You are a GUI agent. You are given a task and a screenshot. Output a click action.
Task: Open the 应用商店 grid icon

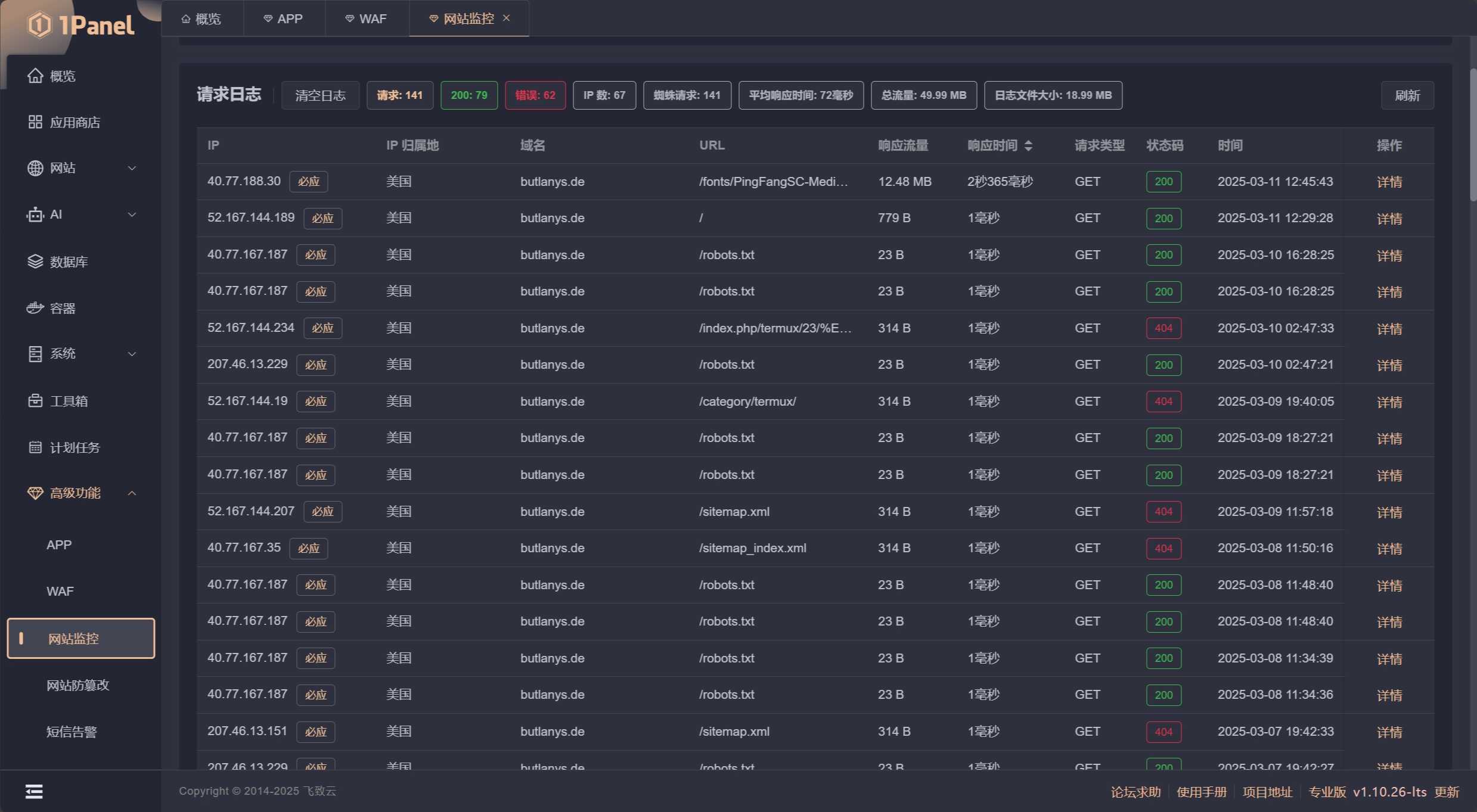point(35,122)
